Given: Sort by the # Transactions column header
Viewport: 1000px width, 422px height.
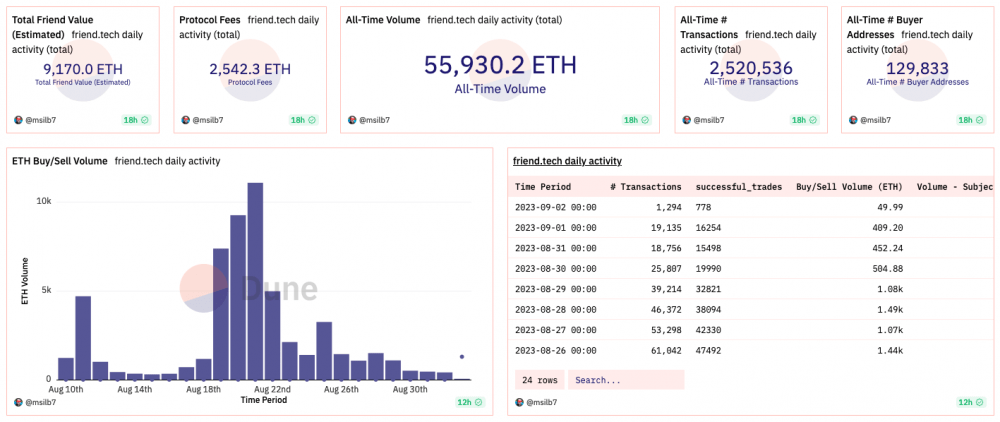Looking at the screenshot, I should tap(645, 187).
